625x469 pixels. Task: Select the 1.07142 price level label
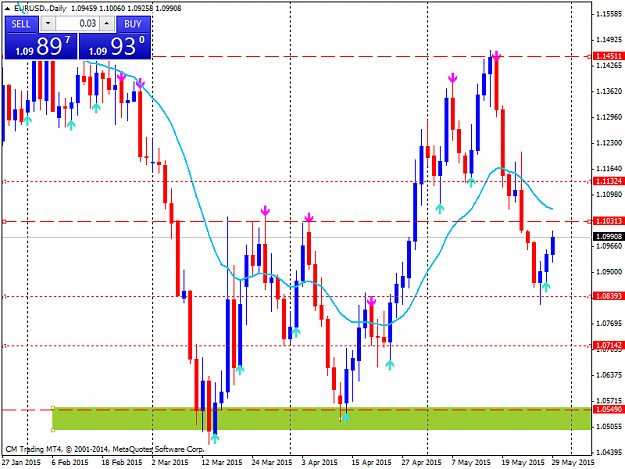click(x=608, y=345)
